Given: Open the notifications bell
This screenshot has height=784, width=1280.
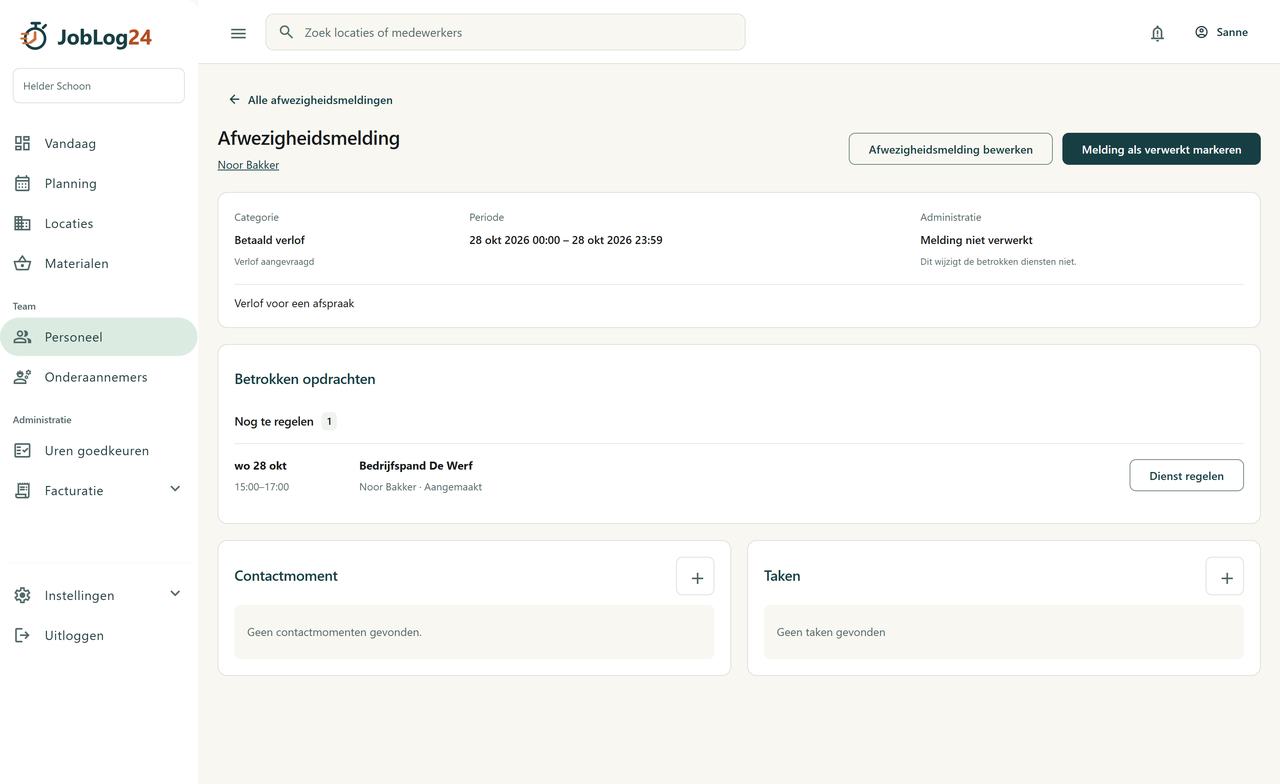Looking at the screenshot, I should [1157, 33].
